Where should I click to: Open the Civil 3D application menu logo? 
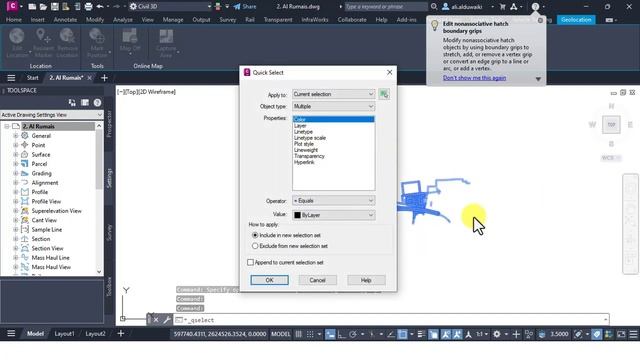pyautogui.click(x=12, y=6)
